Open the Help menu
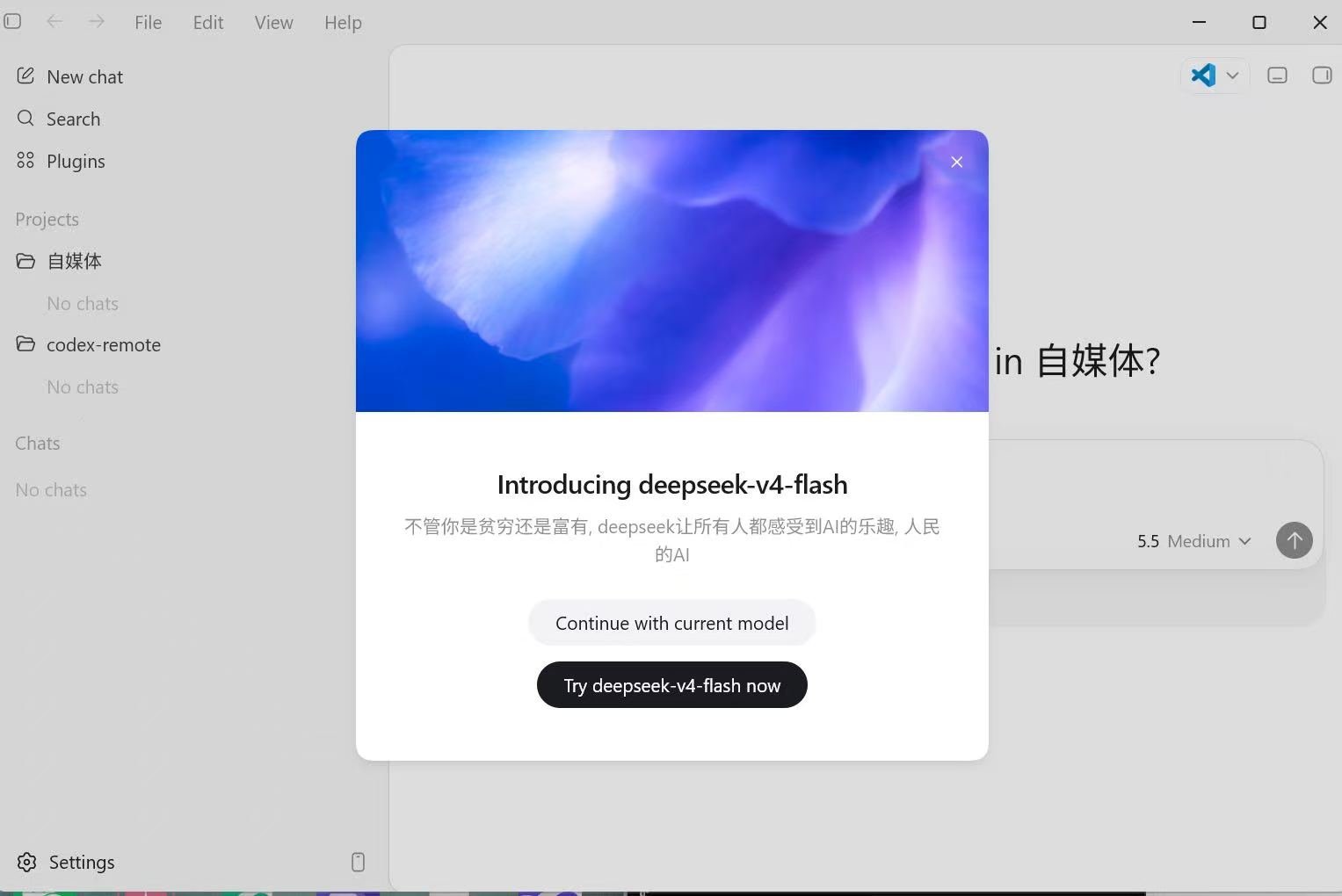 tap(343, 22)
